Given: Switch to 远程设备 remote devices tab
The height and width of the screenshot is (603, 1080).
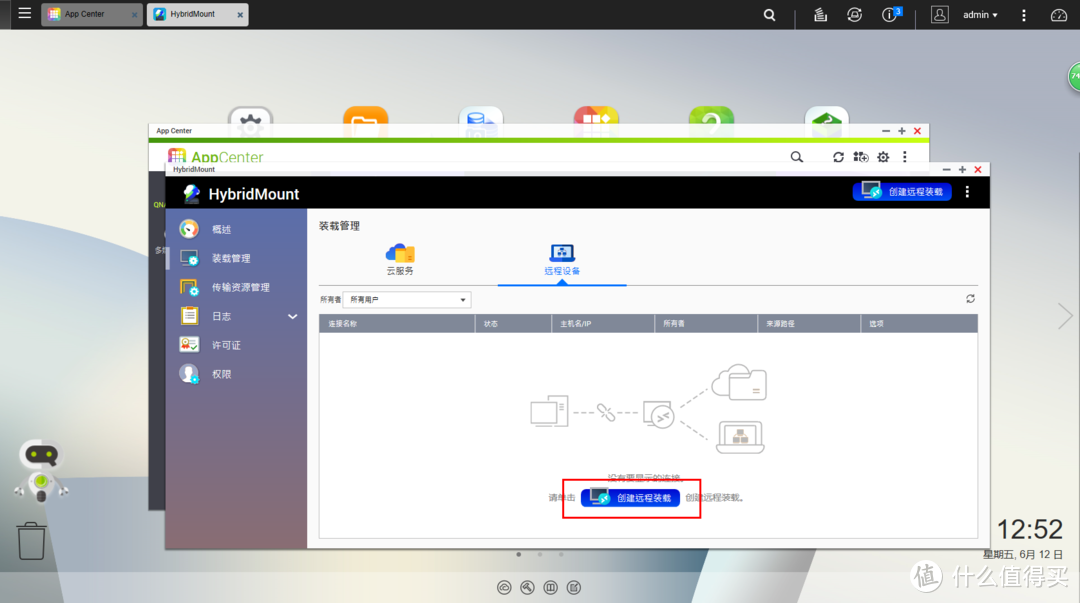Looking at the screenshot, I should point(562,260).
